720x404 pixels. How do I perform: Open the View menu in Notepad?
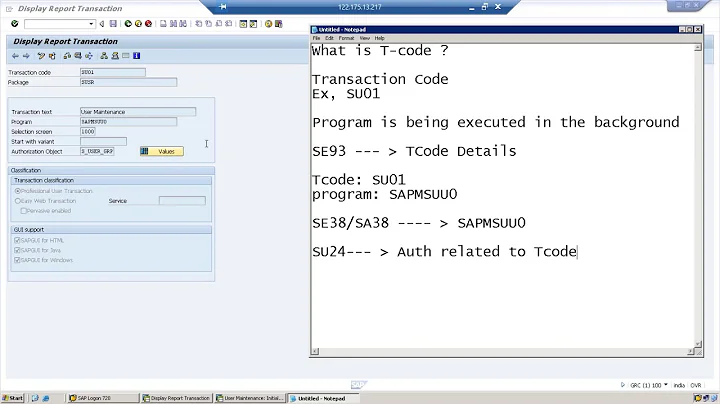click(x=365, y=38)
